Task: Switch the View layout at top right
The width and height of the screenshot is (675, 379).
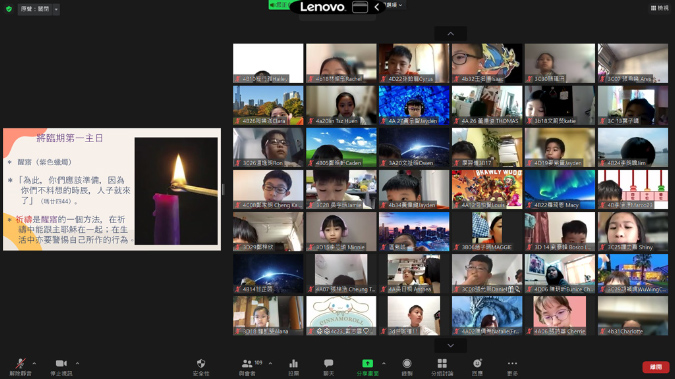Action: [660, 8]
